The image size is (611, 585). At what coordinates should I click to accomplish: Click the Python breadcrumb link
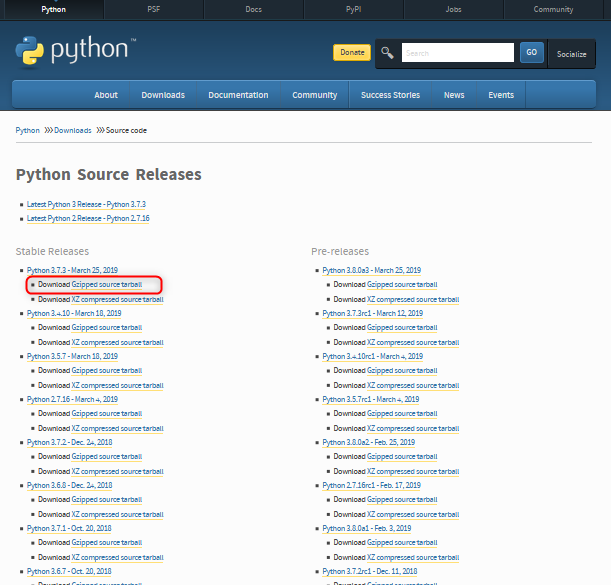[27, 130]
